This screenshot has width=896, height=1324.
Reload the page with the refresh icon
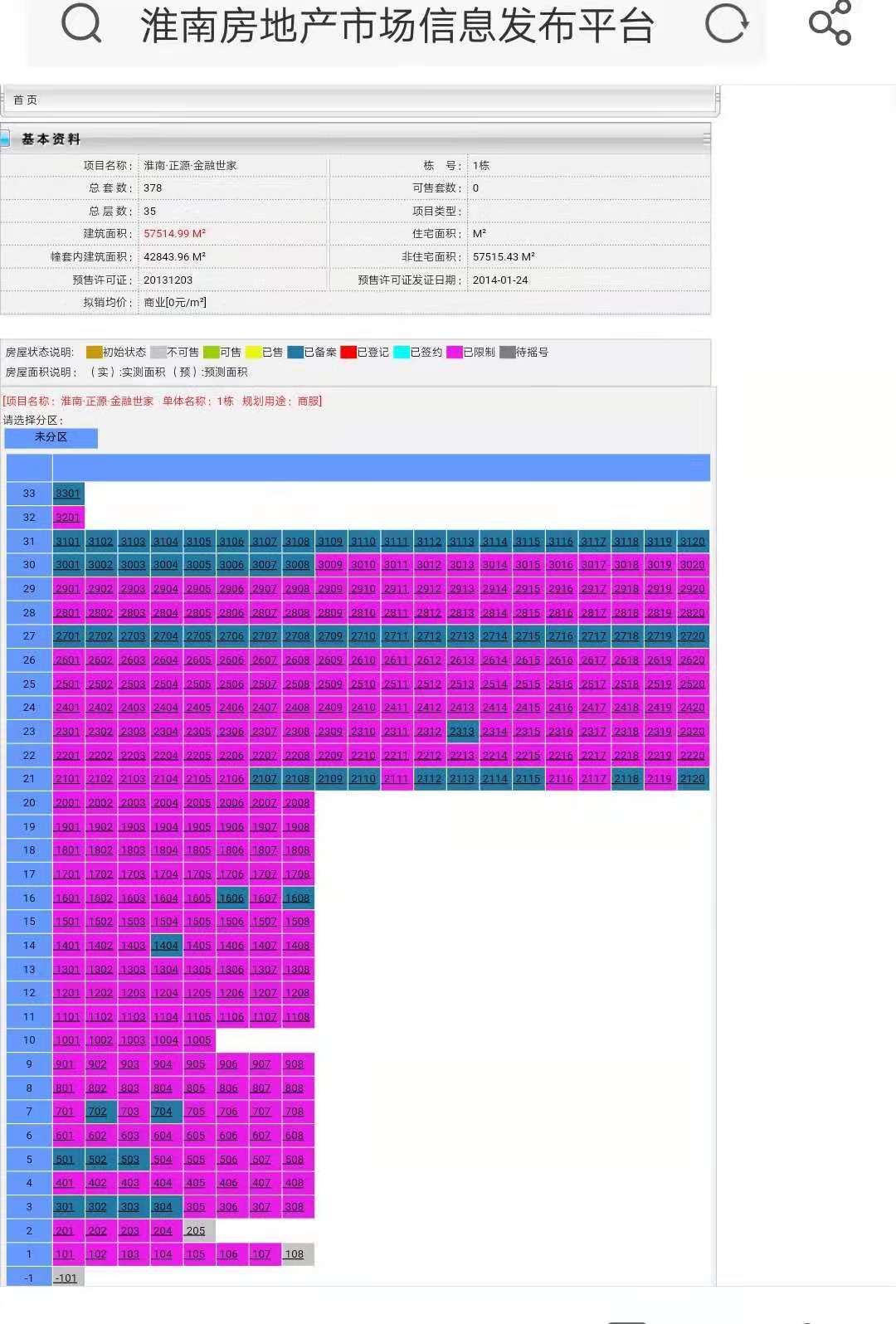[x=727, y=23]
